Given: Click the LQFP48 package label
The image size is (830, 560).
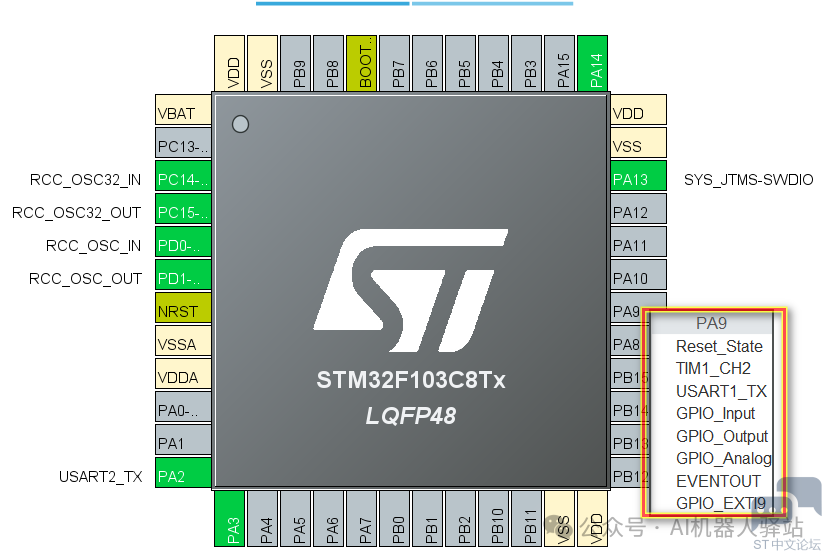Looking at the screenshot, I should [x=411, y=416].
